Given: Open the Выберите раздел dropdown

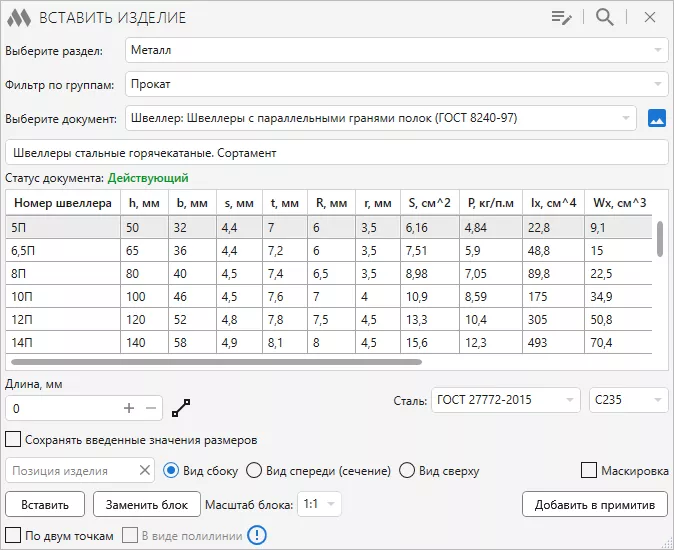Looking at the screenshot, I should (x=396, y=50).
